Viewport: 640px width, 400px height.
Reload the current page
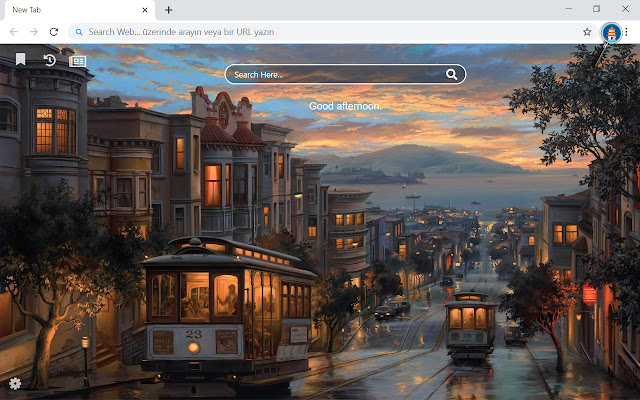tap(54, 32)
